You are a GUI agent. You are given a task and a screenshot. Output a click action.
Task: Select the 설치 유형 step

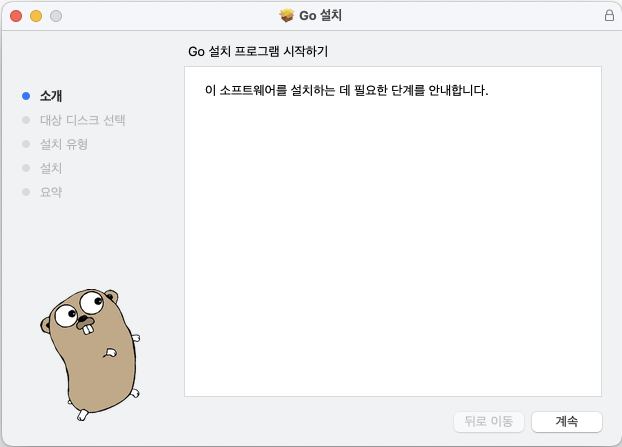click(x=63, y=144)
